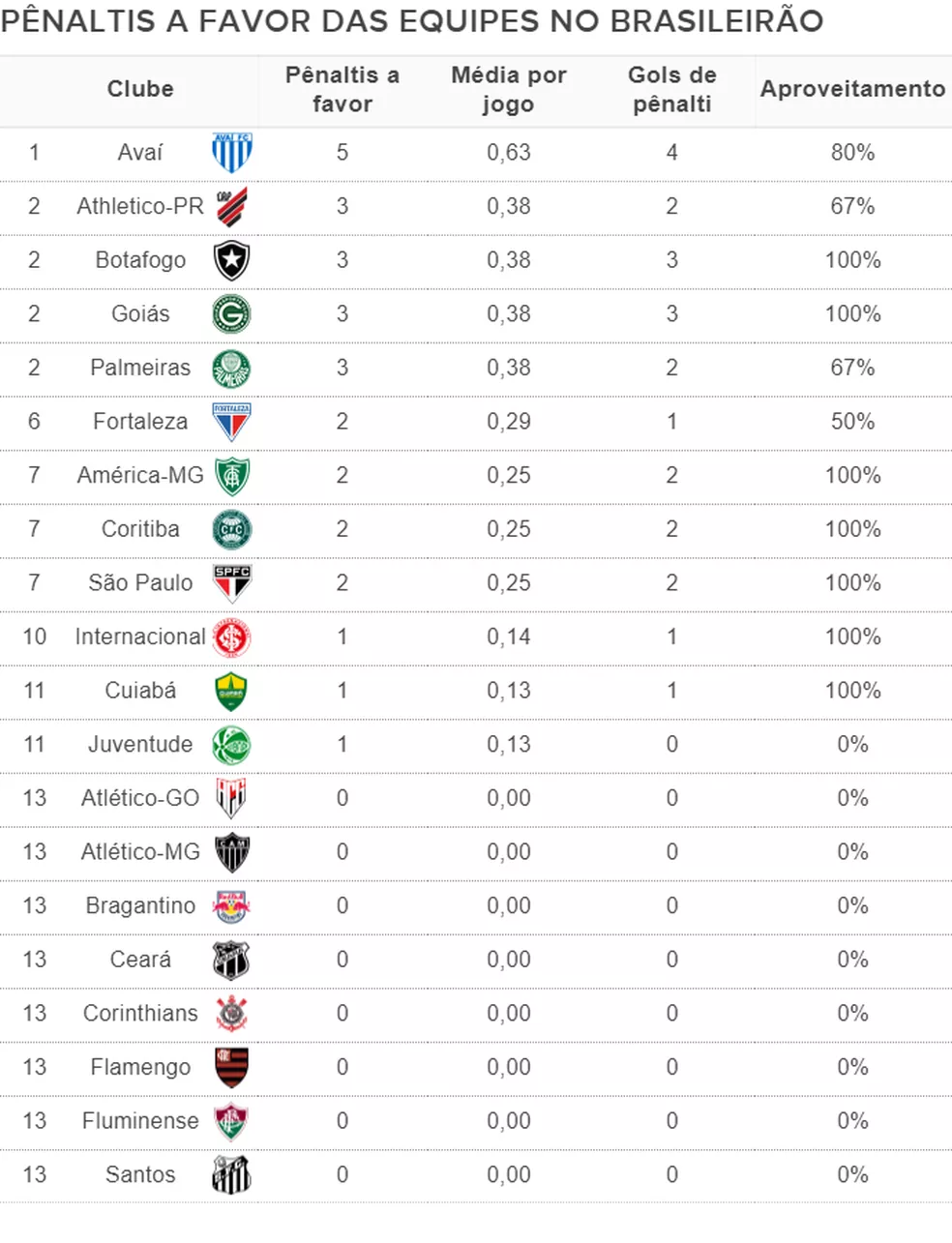Select the Flamengo striped shield
The height and width of the screenshot is (1243, 952).
232,1067
